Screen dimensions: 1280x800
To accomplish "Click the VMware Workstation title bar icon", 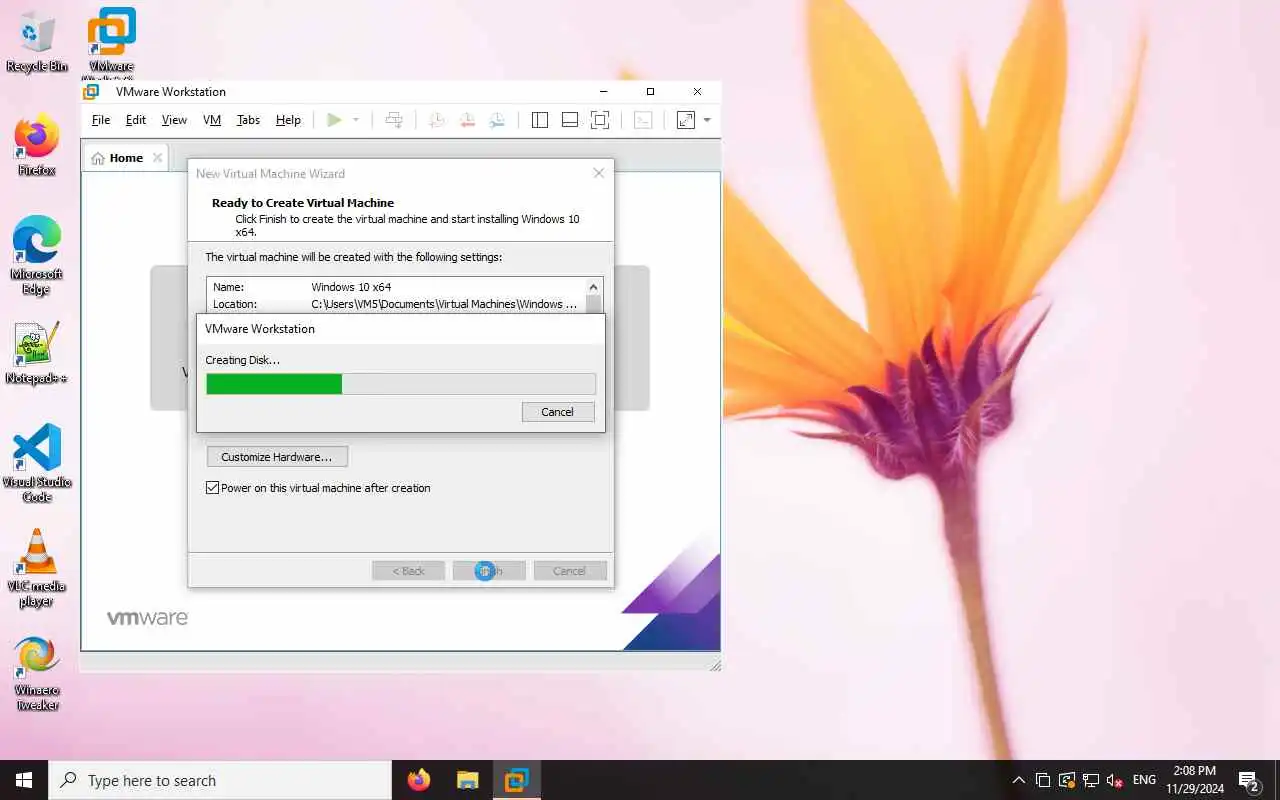I will tap(91, 92).
